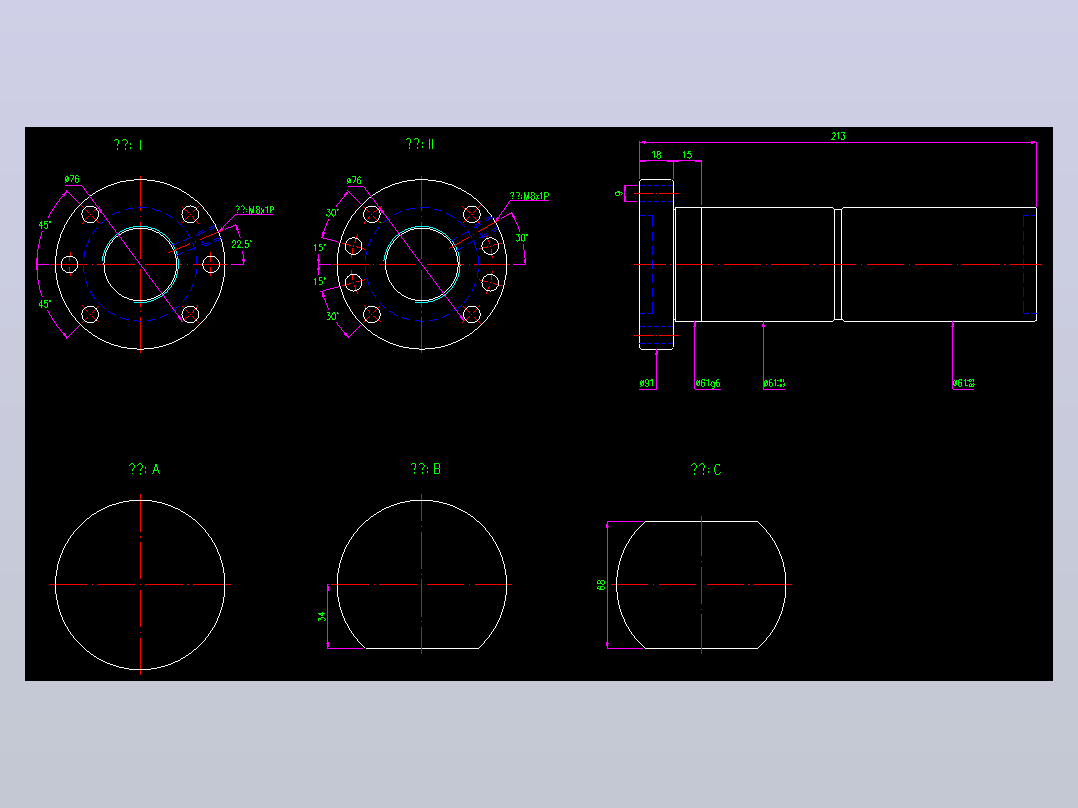Click the view title ending in B
1078x808 pixels.
pyautogui.click(x=425, y=468)
